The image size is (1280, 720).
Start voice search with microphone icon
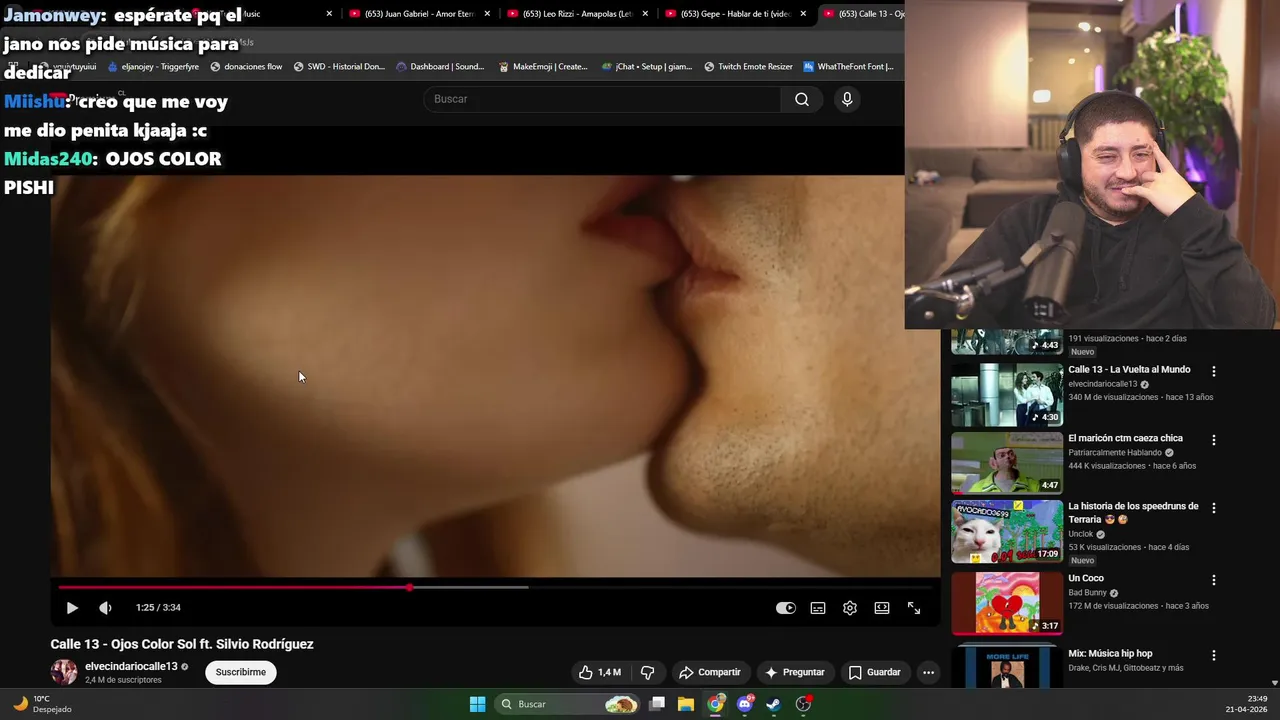pos(847,99)
